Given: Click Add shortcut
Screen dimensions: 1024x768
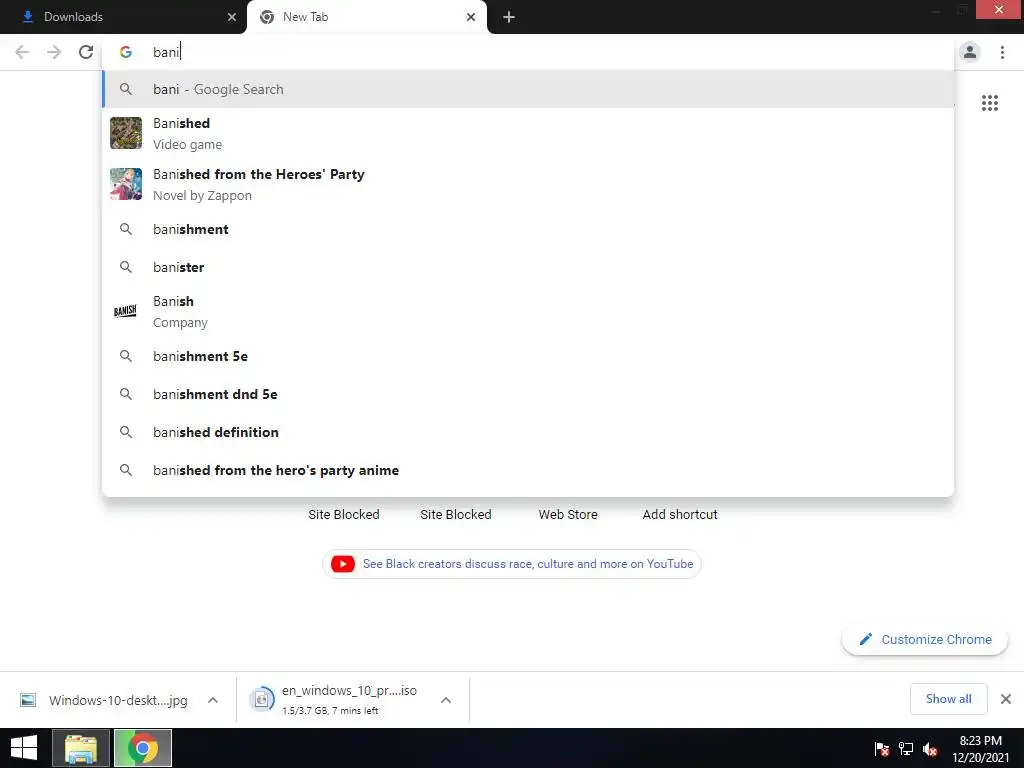Looking at the screenshot, I should coord(680,515).
